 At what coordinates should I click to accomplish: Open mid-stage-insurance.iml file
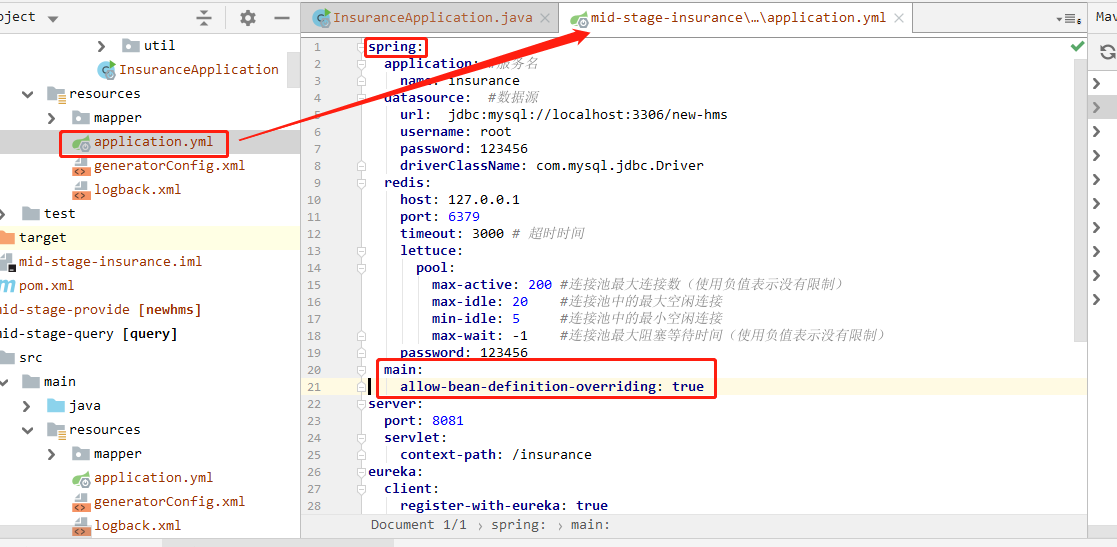pos(110,261)
